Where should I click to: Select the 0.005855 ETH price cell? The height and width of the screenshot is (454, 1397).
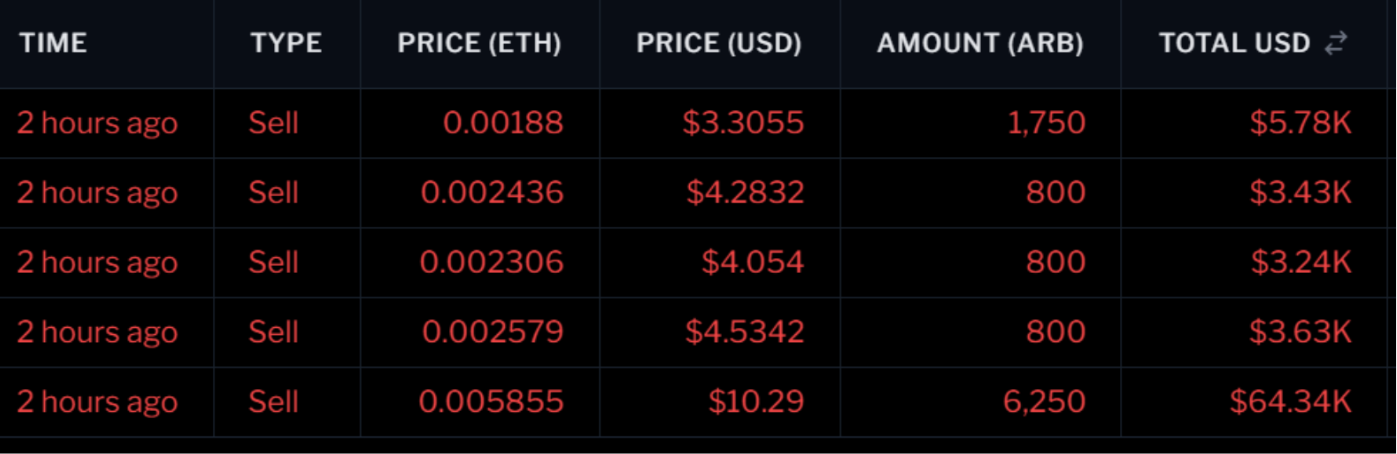click(x=491, y=402)
